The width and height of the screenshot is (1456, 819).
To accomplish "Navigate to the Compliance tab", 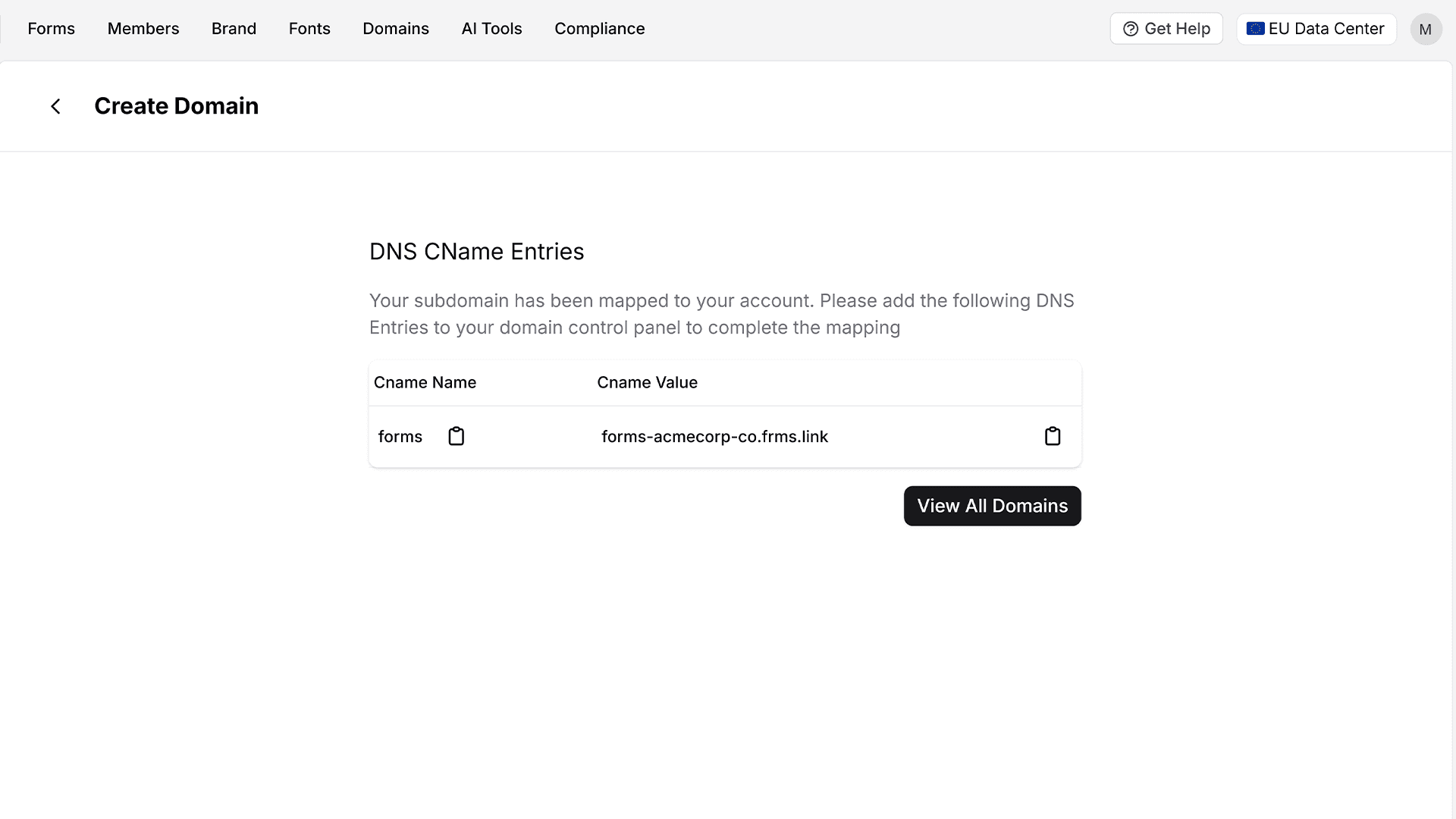I will click(x=600, y=29).
